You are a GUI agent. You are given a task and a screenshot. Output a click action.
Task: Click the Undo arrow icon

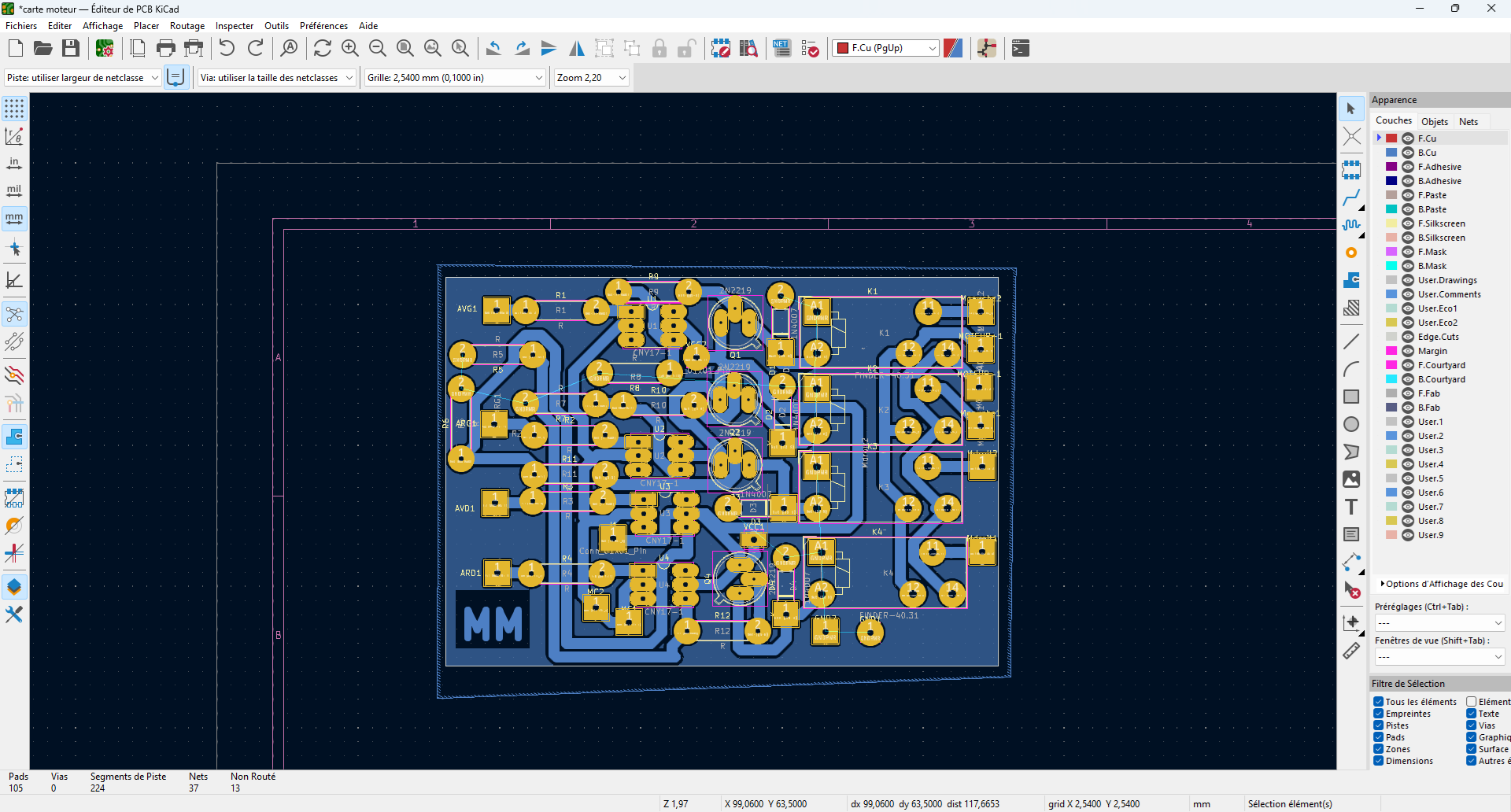point(227,49)
